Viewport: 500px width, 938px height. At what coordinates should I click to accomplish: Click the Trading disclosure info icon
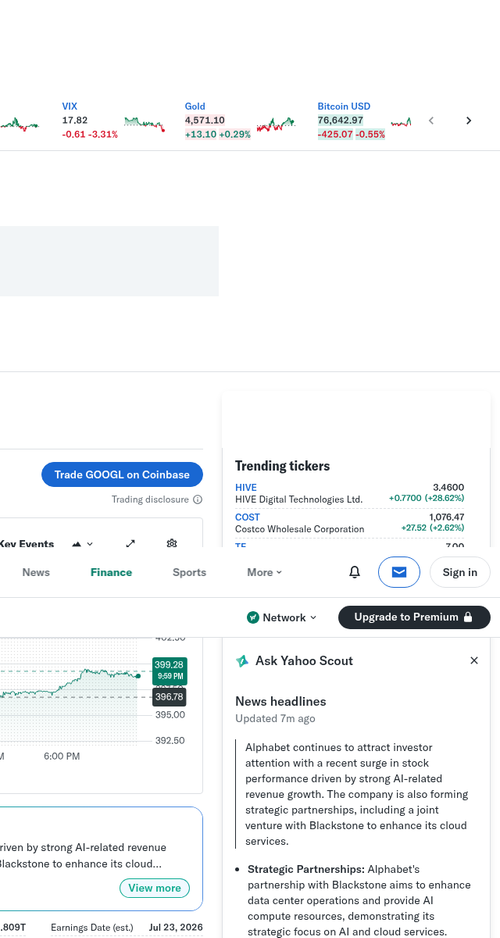198,500
